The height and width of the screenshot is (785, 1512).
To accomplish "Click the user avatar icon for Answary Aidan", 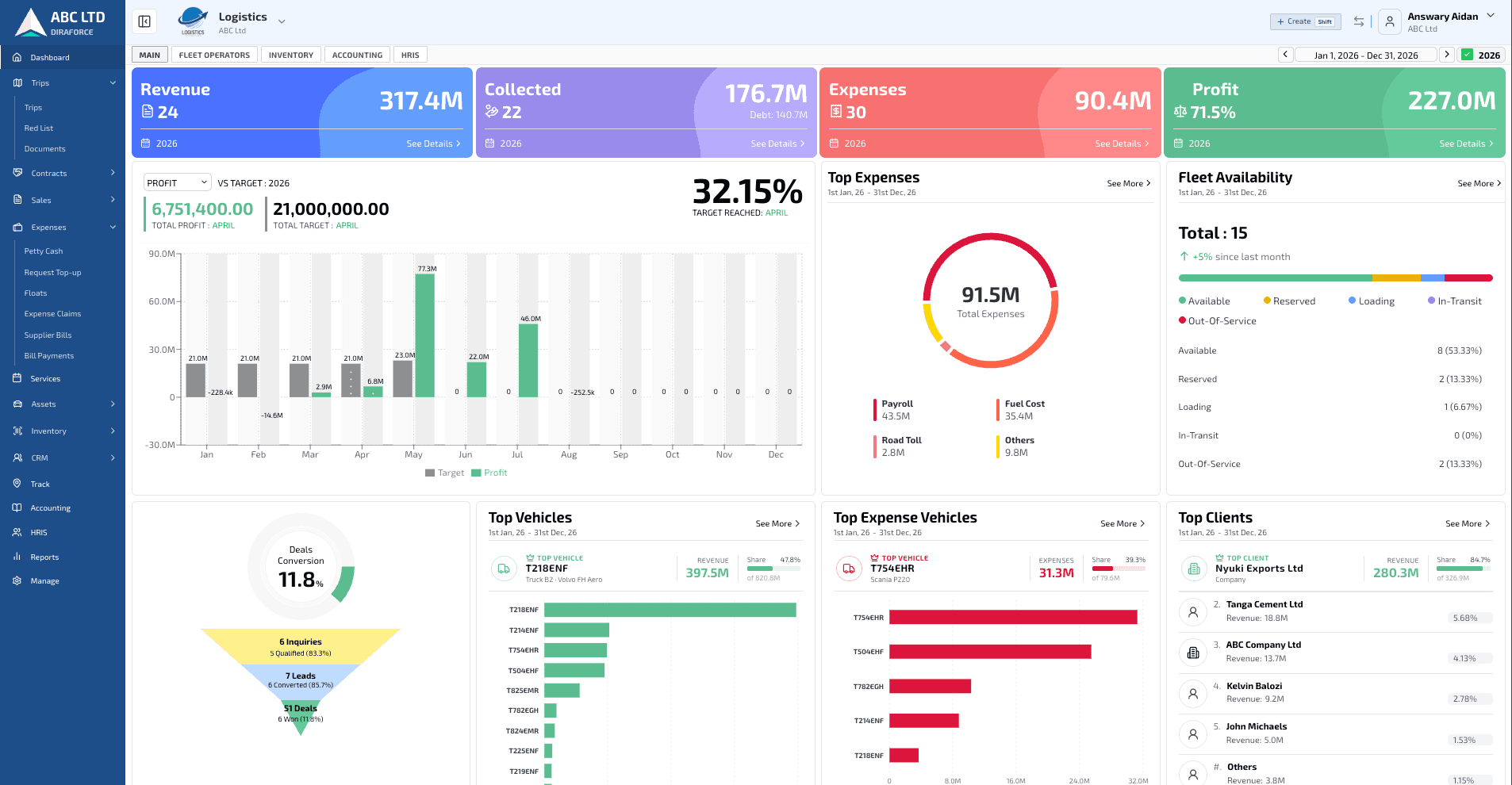I will click(x=1389, y=21).
